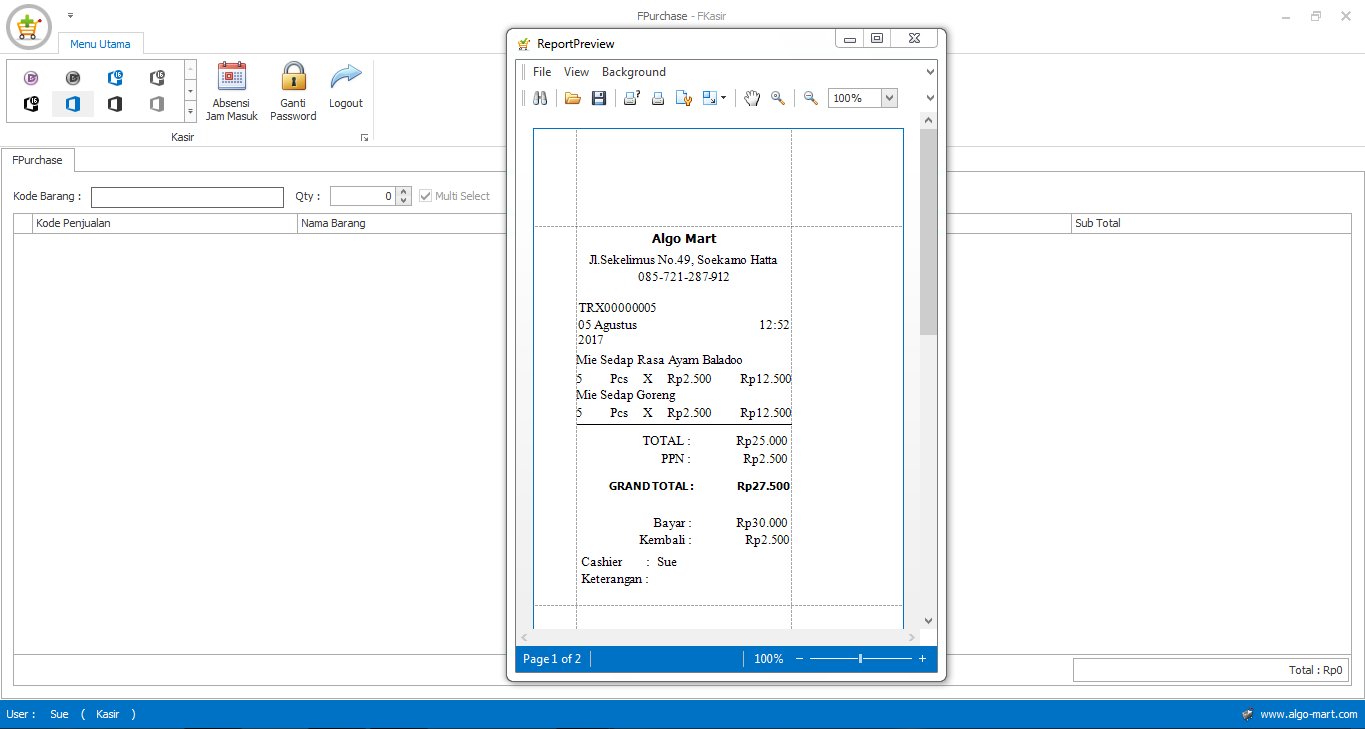This screenshot has width=1365, height=729.
Task: Open the Find tool in ReportPreview
Action: coord(540,97)
